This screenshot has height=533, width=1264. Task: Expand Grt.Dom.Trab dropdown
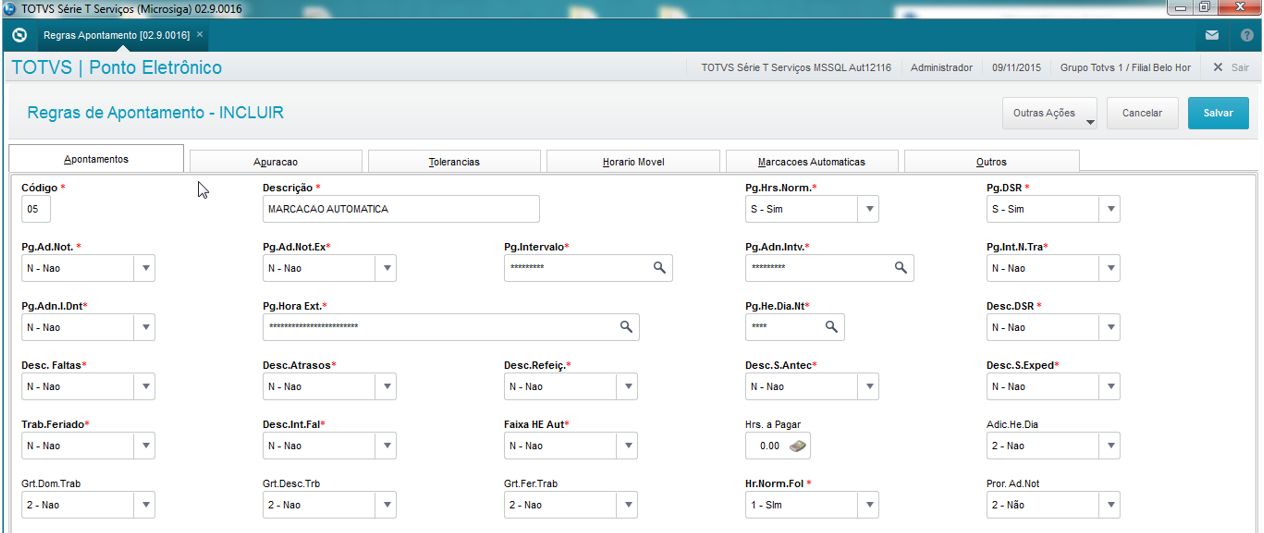145,505
